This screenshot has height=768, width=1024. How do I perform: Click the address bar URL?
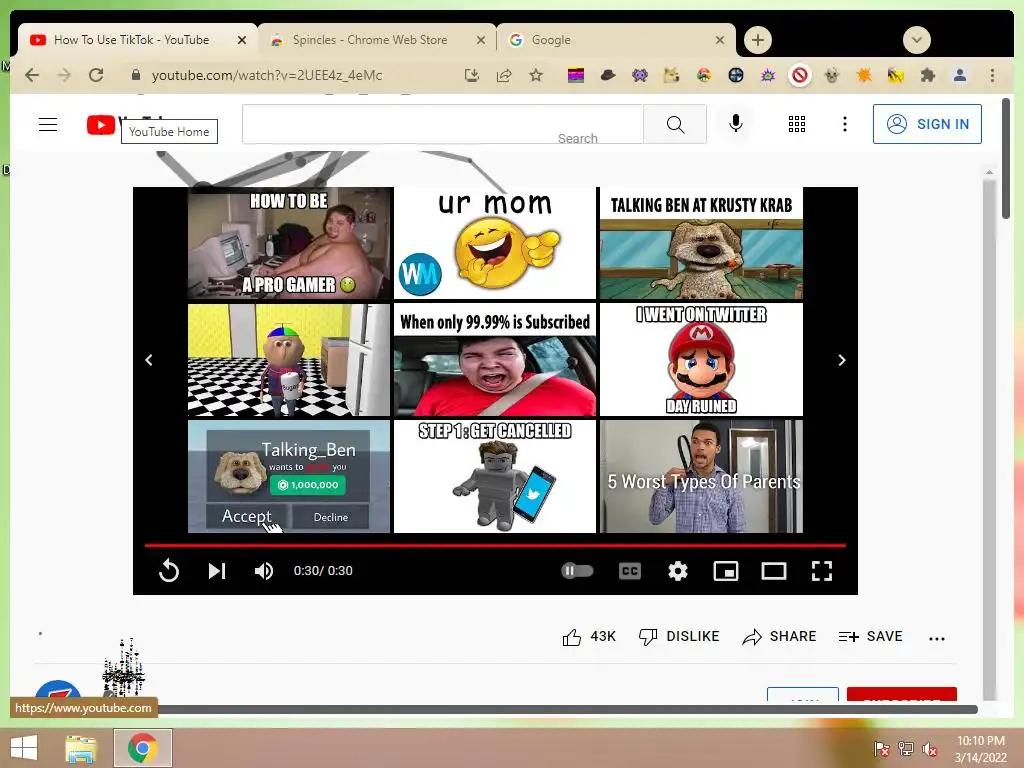[267, 75]
